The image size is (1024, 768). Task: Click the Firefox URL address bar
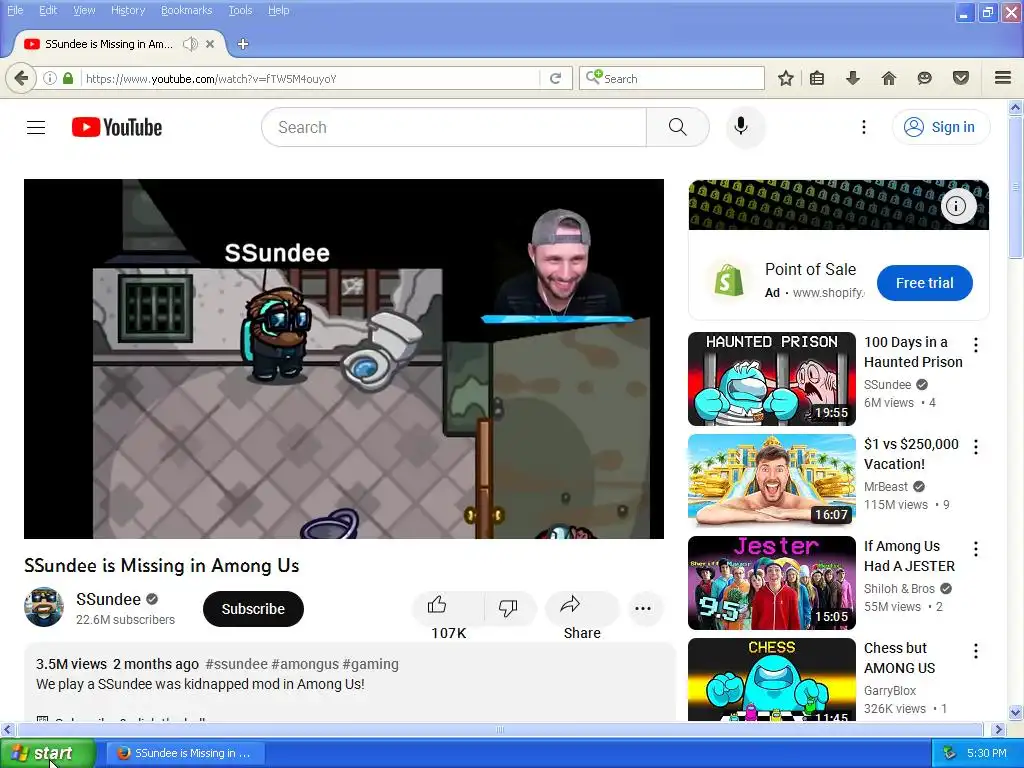[x=310, y=78]
